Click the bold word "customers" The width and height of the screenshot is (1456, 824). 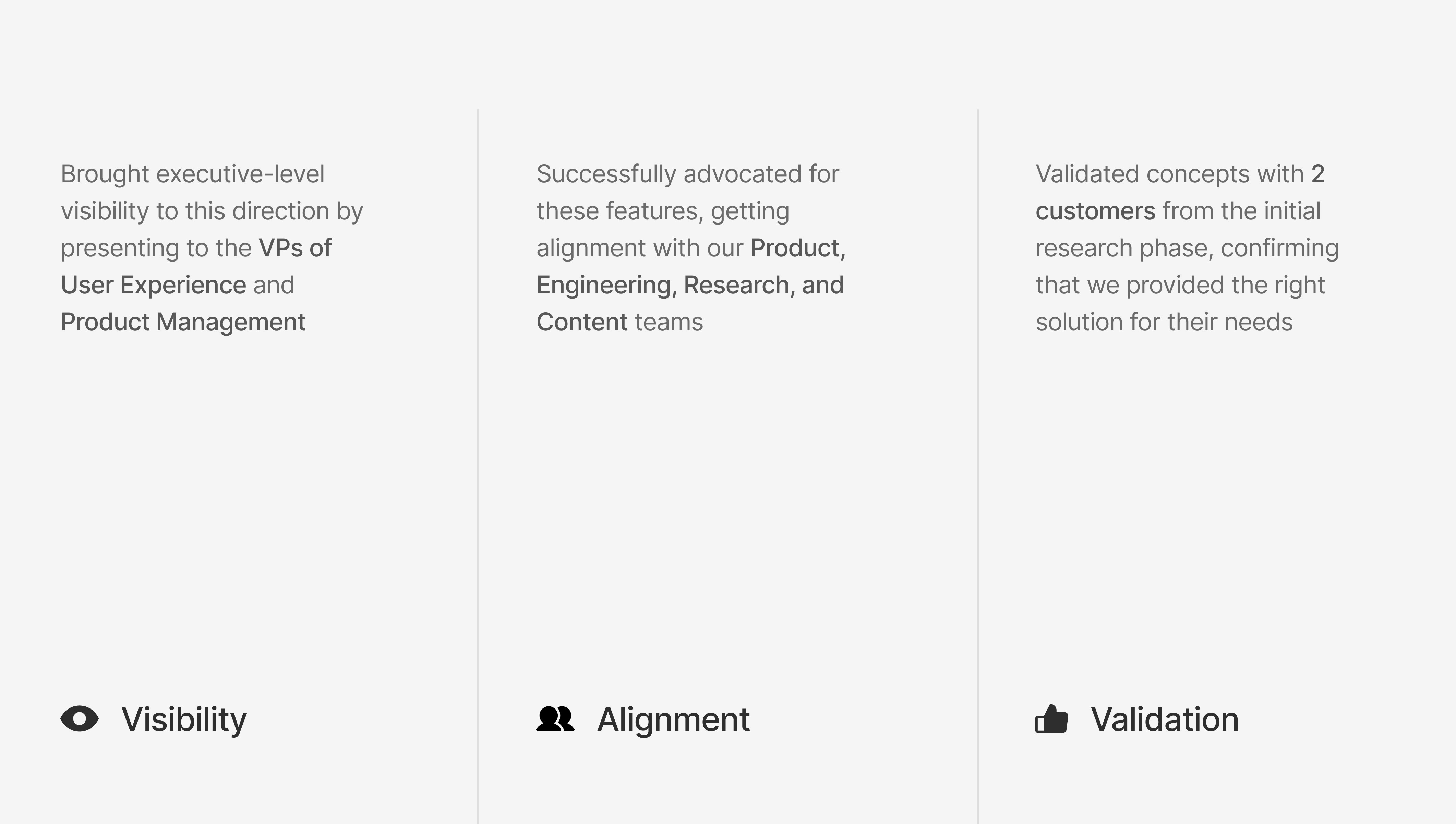point(1096,211)
